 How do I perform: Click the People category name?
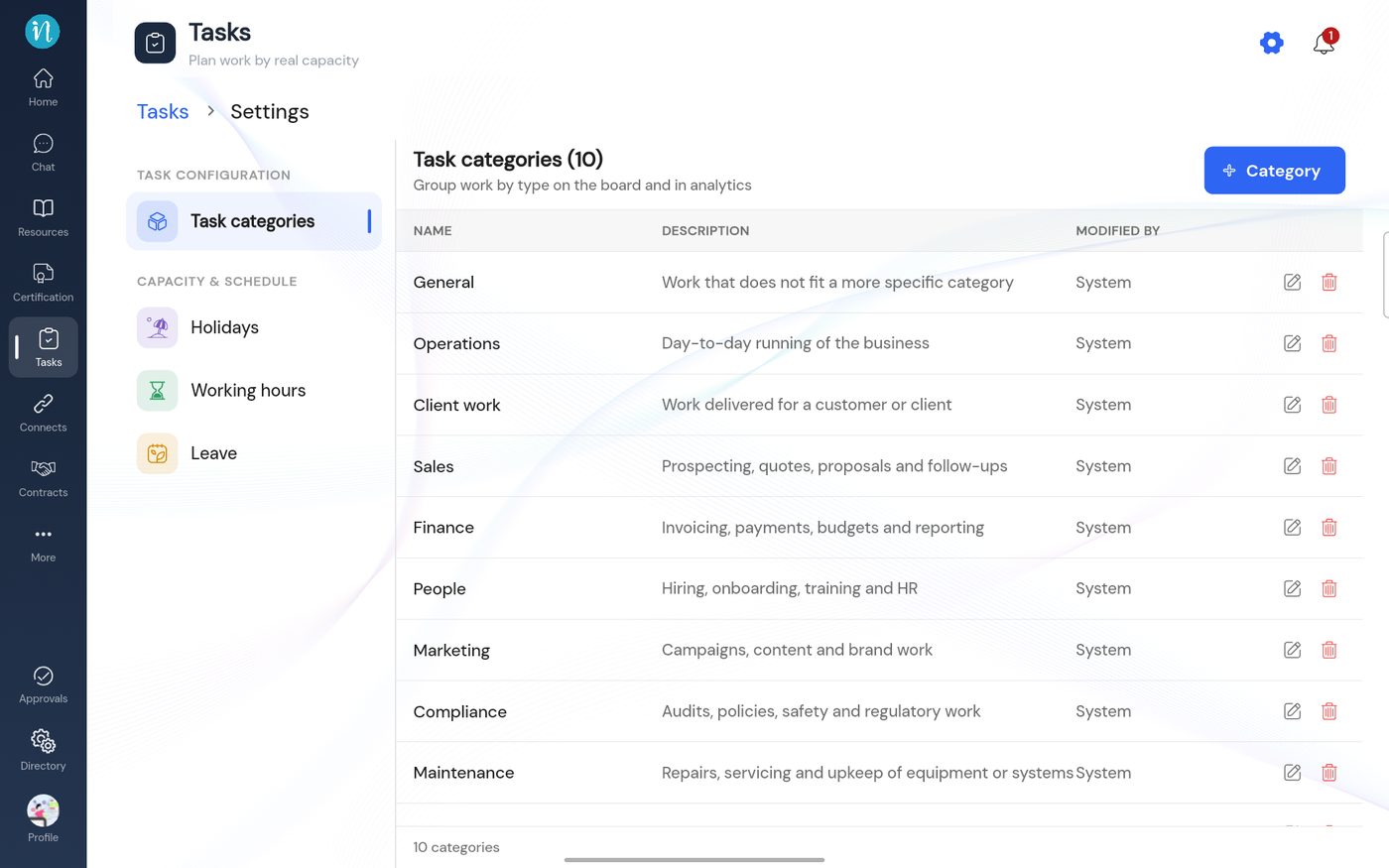(x=440, y=589)
